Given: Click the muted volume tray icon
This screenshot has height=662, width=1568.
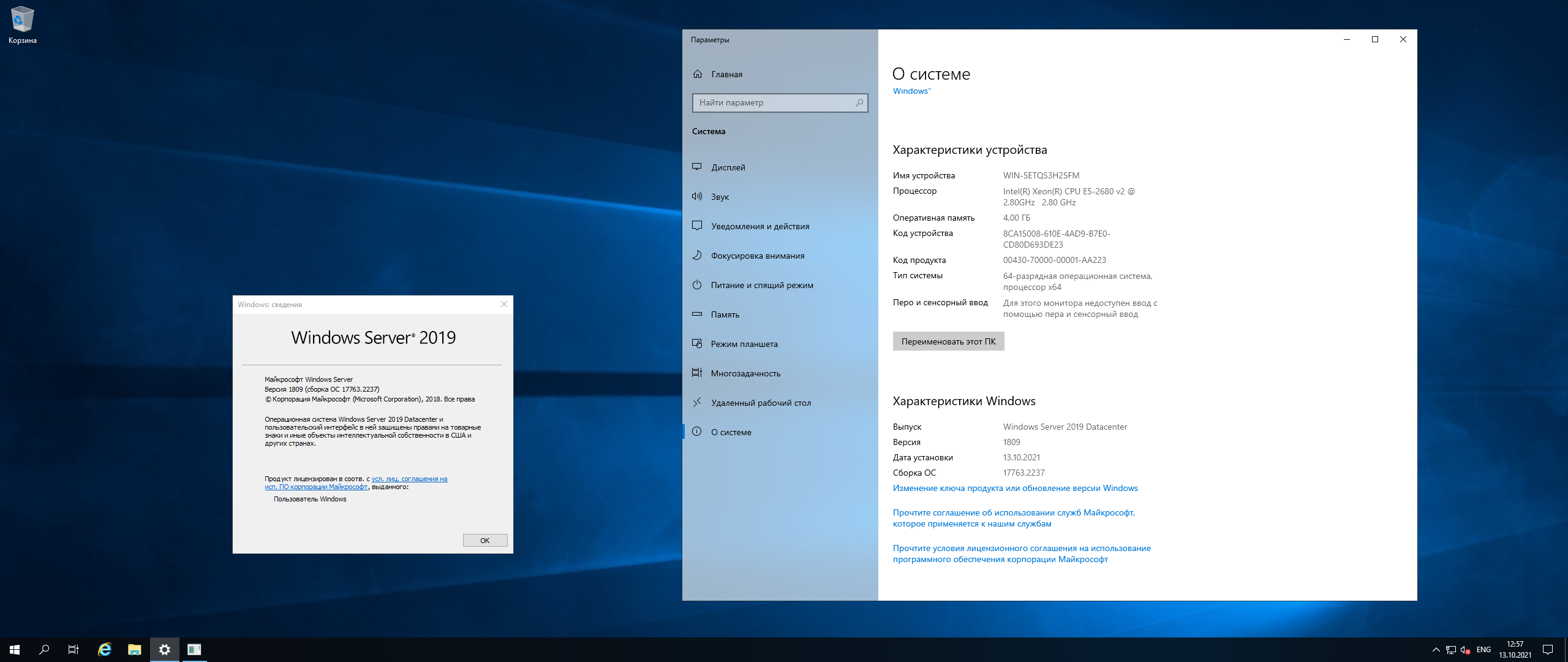Looking at the screenshot, I should (1465, 650).
